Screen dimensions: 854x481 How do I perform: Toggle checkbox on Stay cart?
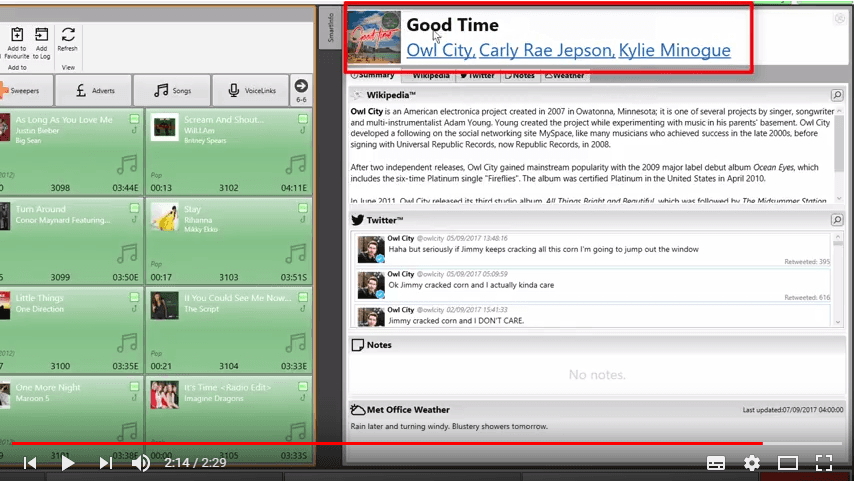tap(303, 208)
